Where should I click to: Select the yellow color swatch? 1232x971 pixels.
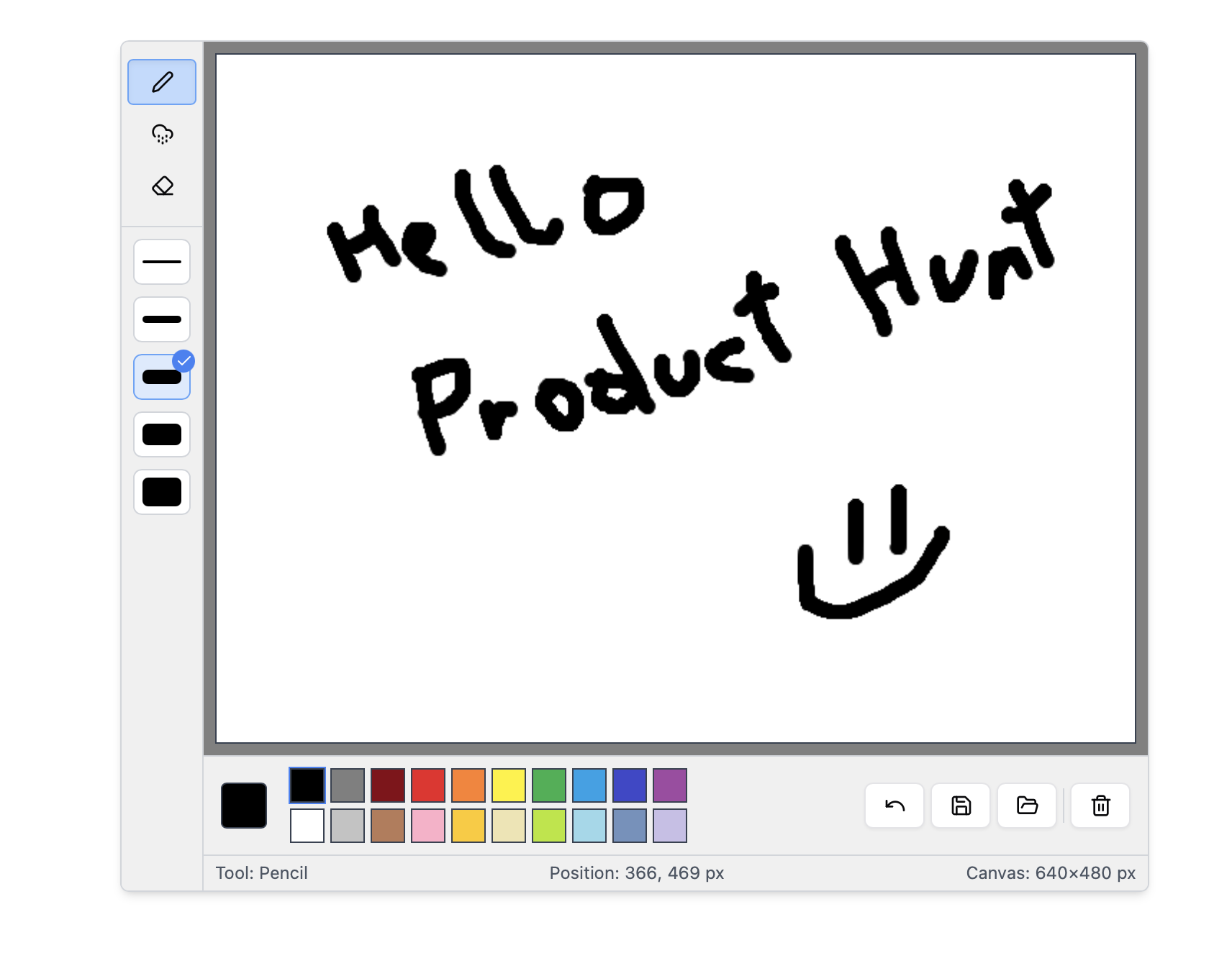(508, 785)
